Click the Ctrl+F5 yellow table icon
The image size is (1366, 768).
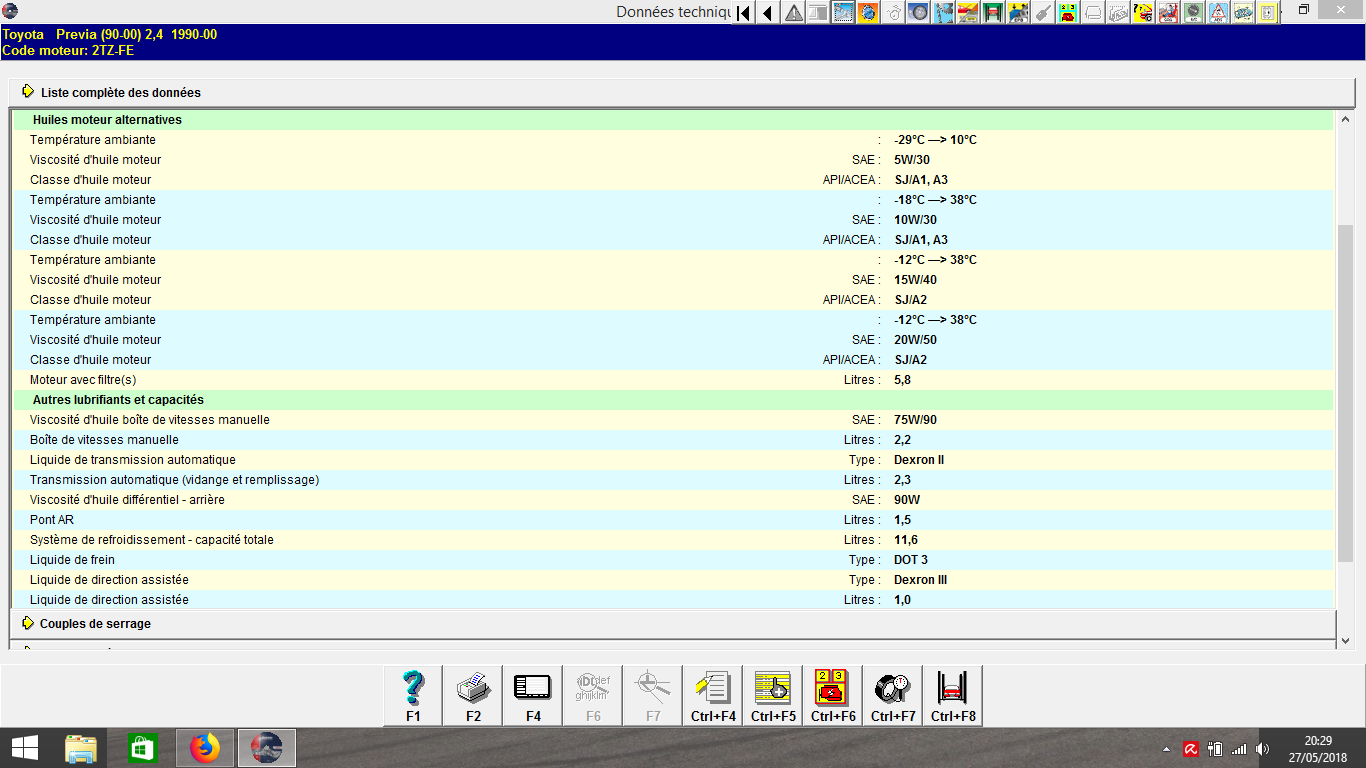pos(773,695)
